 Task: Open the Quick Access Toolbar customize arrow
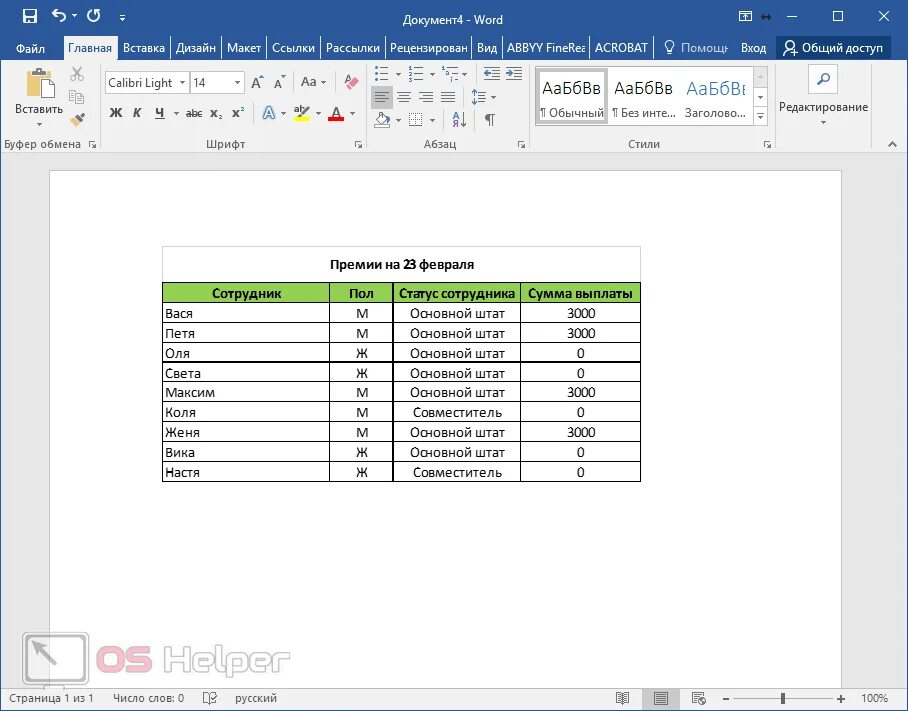[122, 18]
